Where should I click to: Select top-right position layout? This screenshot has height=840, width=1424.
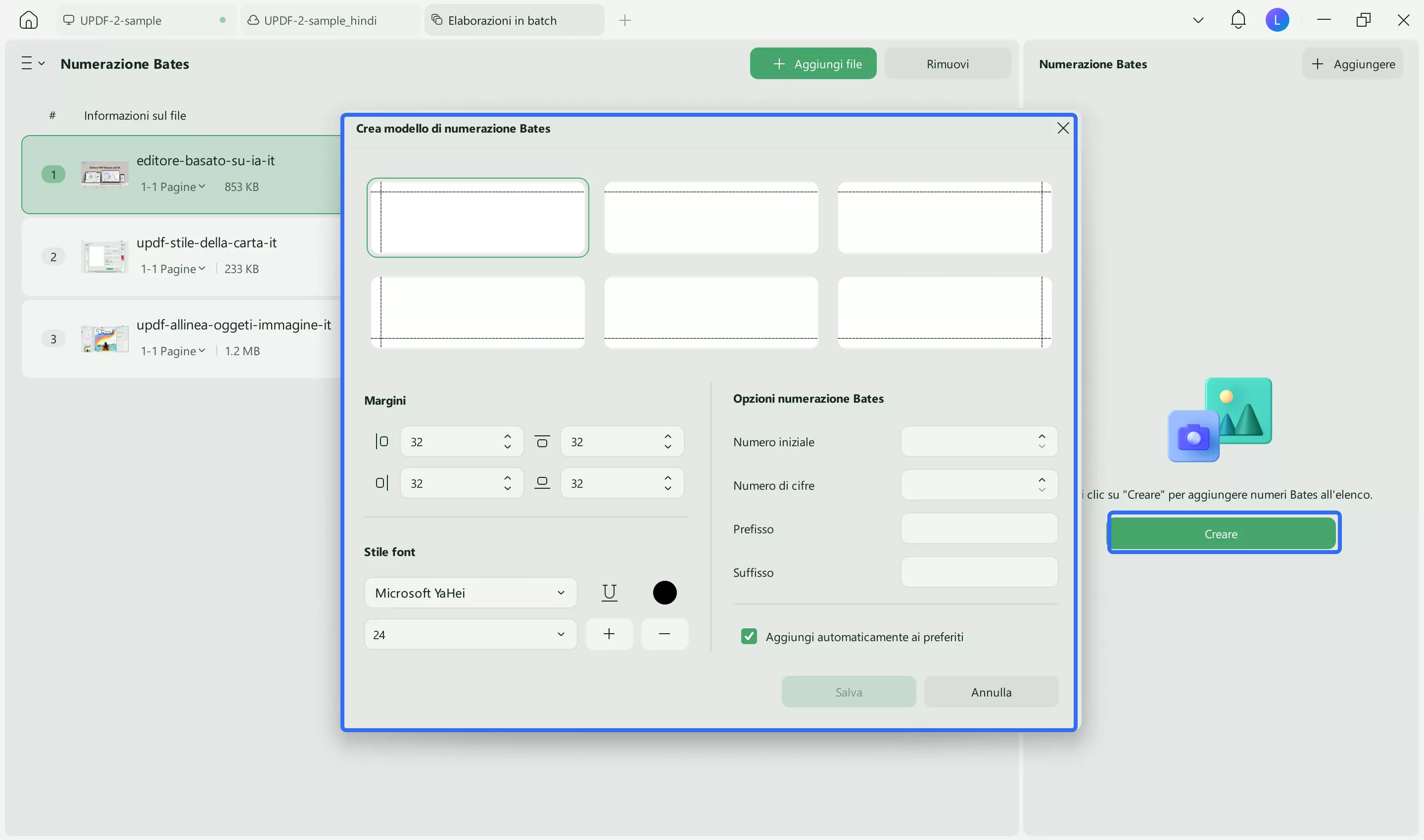[944, 217]
